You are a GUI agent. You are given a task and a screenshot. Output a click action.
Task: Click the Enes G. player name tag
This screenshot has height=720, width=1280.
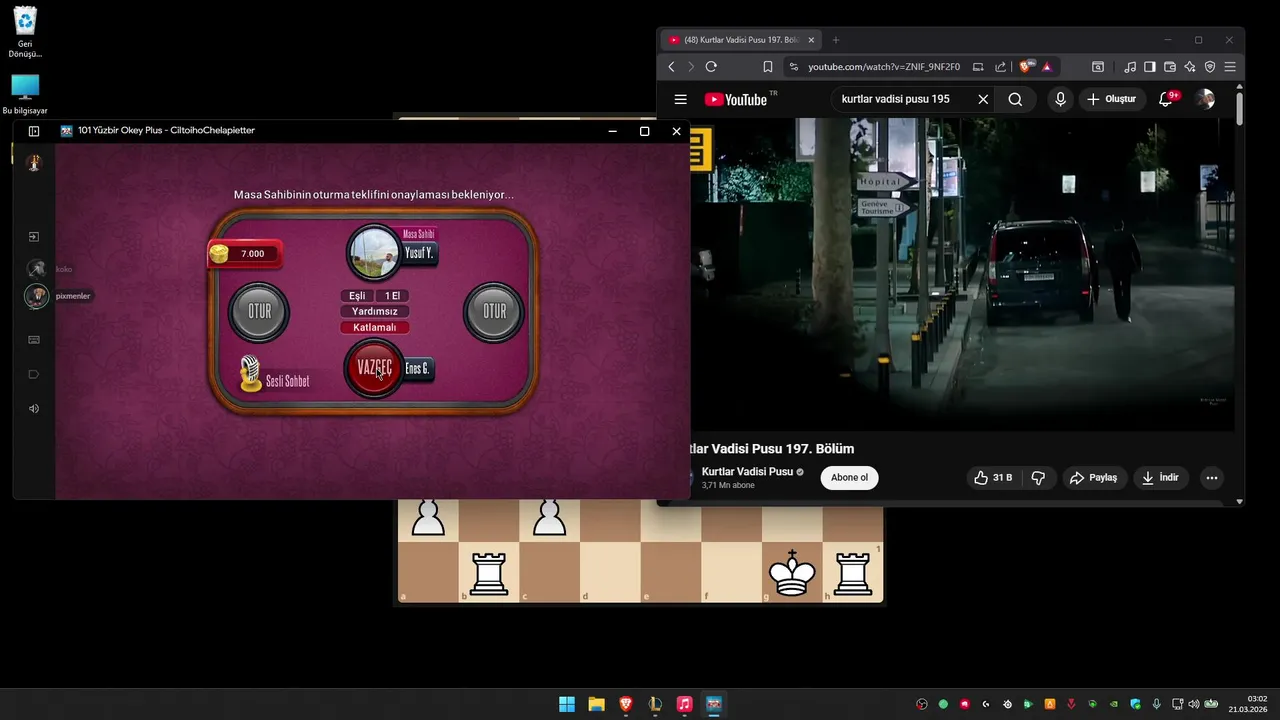417,369
